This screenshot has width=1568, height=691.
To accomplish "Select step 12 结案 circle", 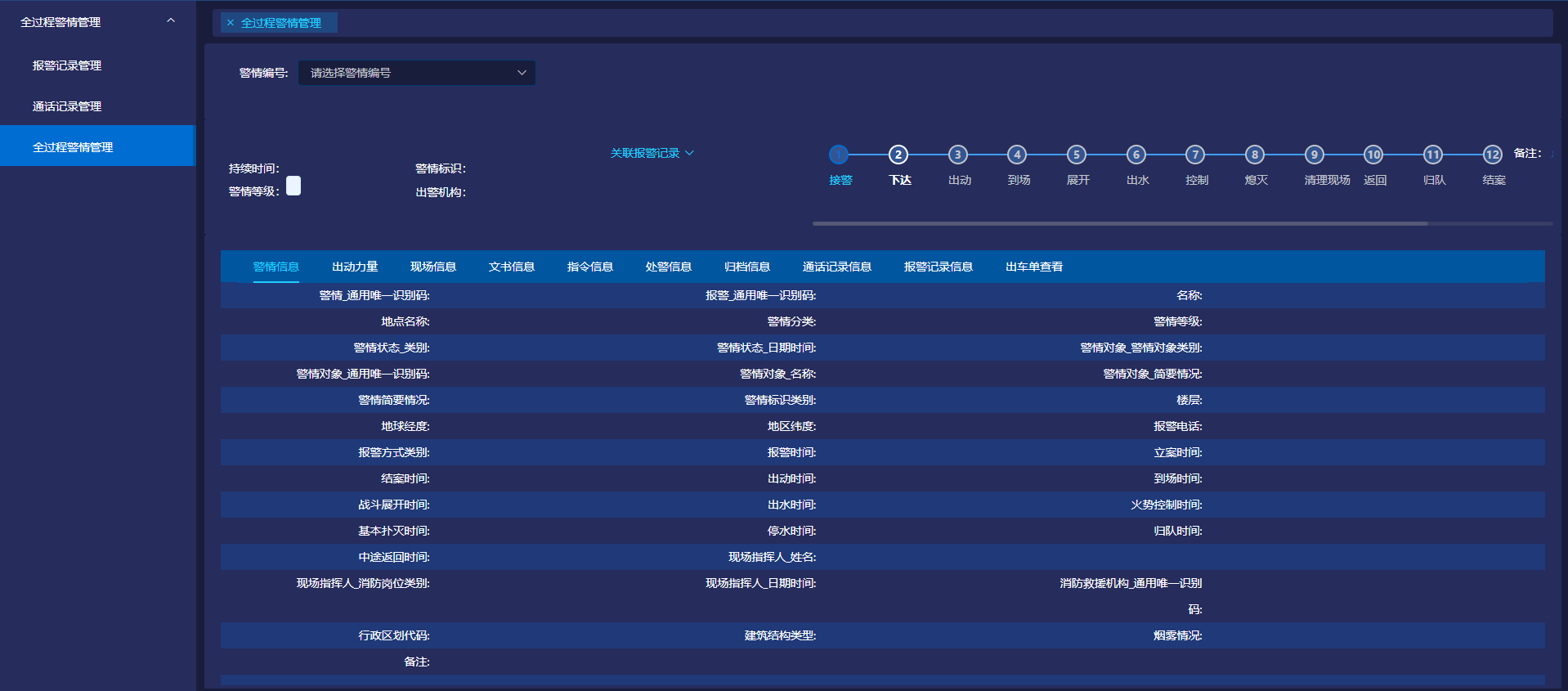I will pos(1492,155).
